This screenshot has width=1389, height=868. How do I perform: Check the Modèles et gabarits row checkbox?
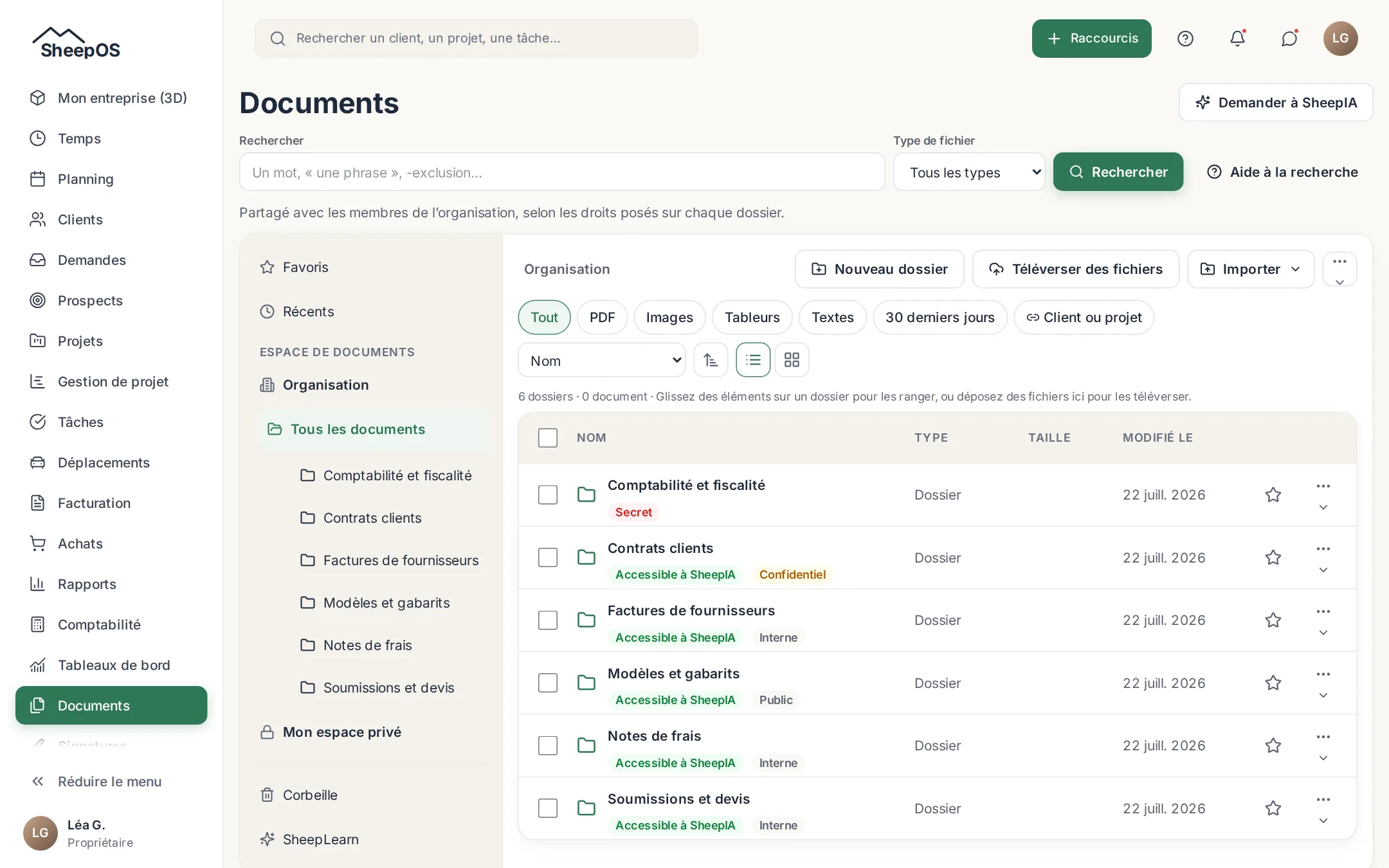[x=548, y=683]
